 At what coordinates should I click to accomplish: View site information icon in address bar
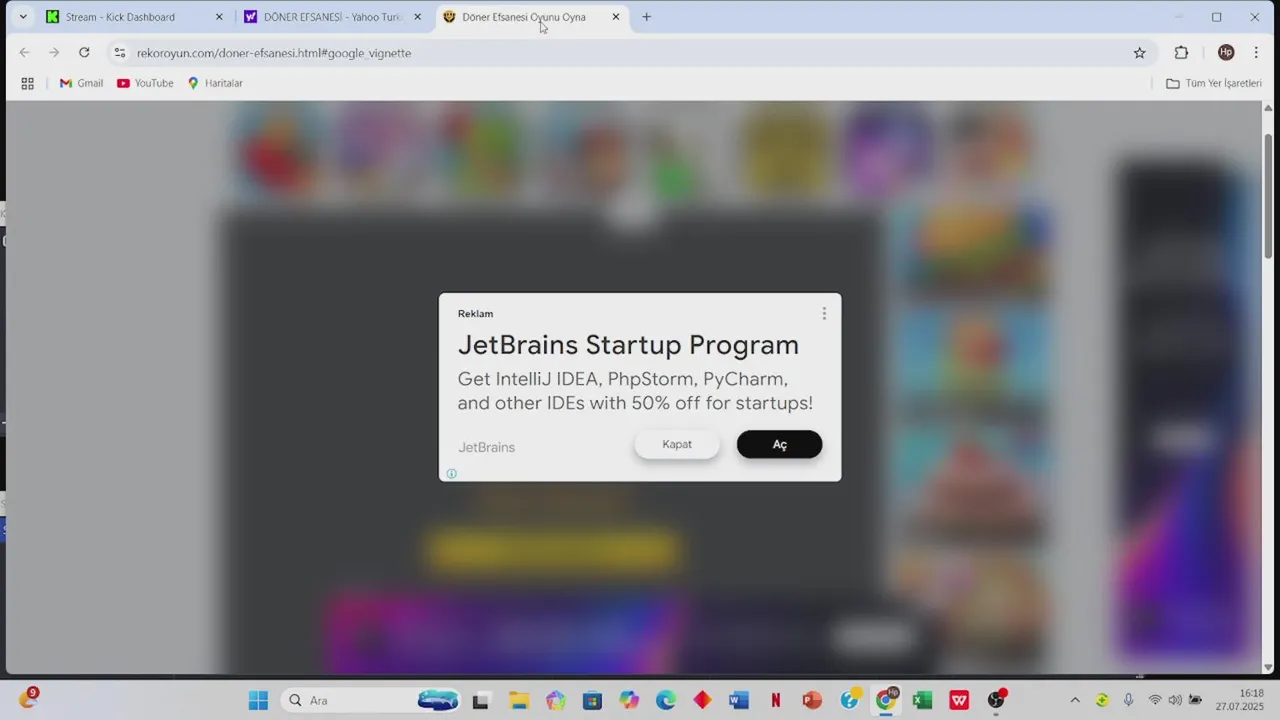[120, 53]
